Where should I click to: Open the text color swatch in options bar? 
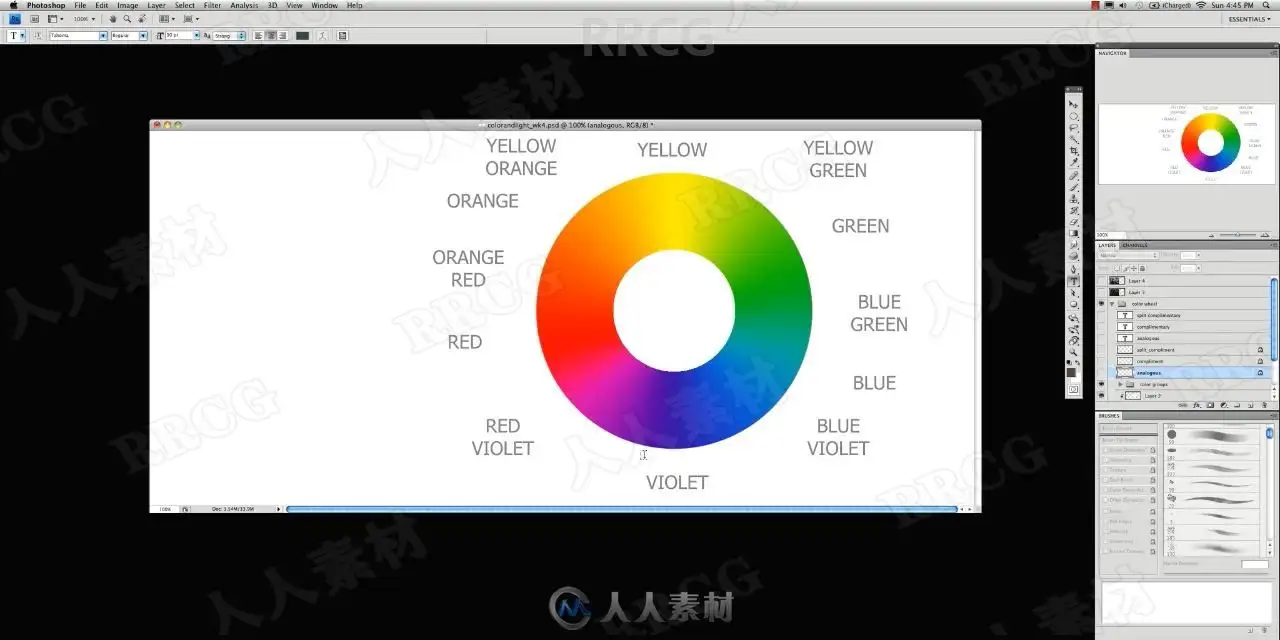pyautogui.click(x=302, y=36)
